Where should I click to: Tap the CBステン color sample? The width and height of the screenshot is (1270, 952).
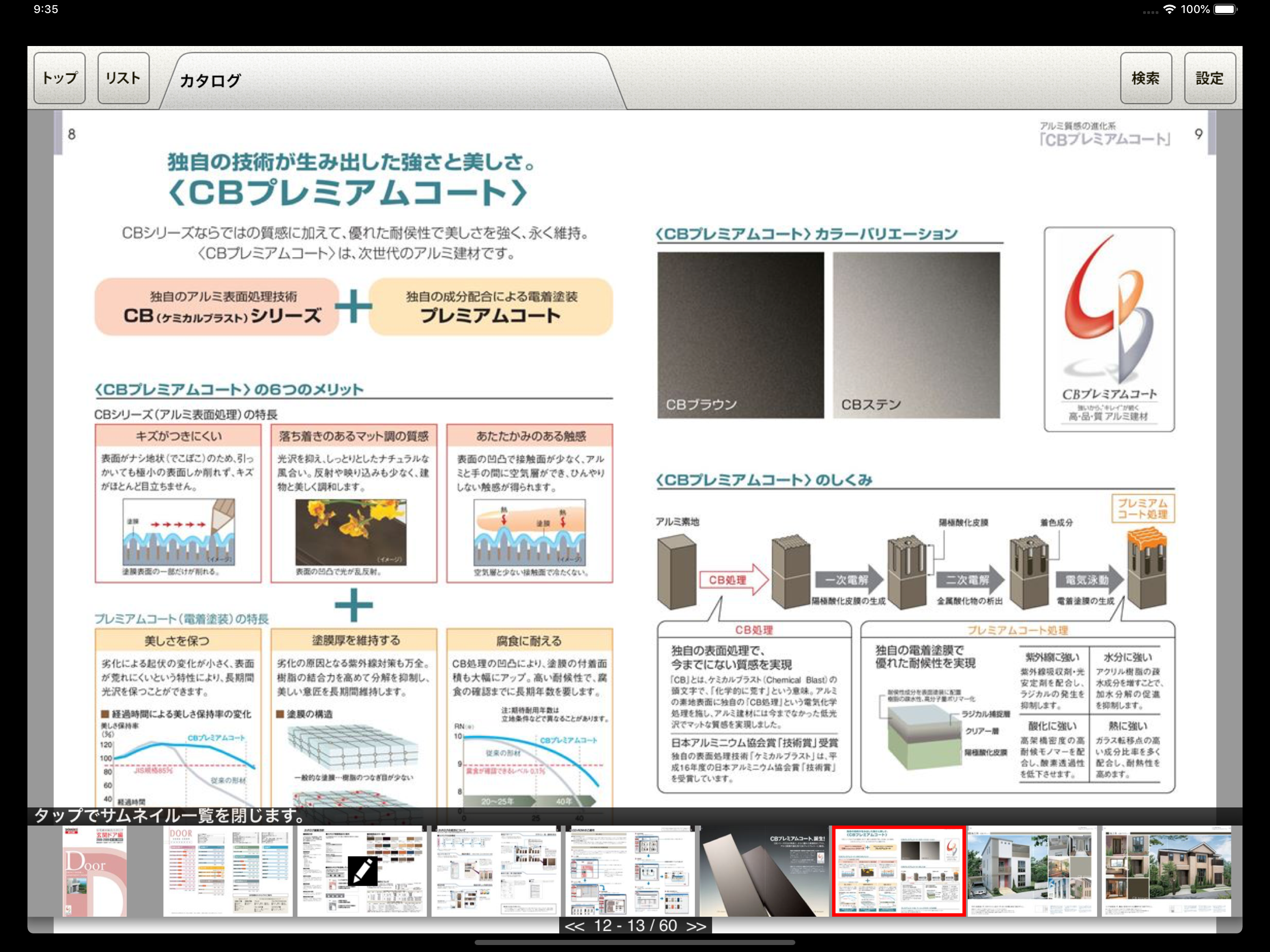pyautogui.click(x=916, y=335)
